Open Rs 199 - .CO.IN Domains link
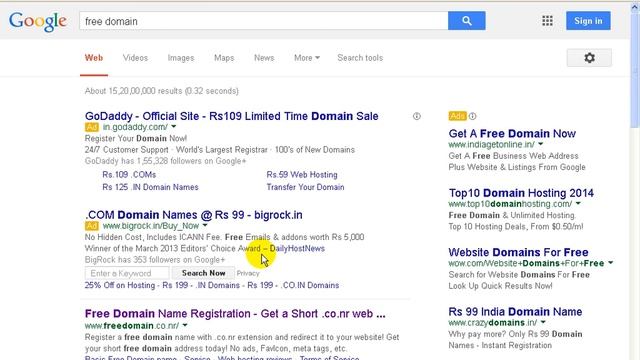Viewport: 640px width, 360px height. (293, 285)
